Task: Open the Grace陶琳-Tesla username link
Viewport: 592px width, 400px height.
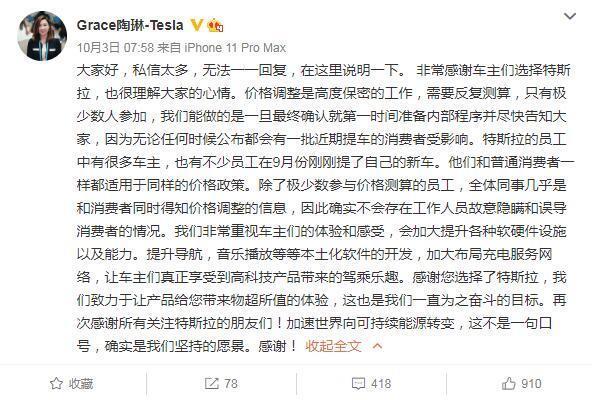Action: (130, 25)
